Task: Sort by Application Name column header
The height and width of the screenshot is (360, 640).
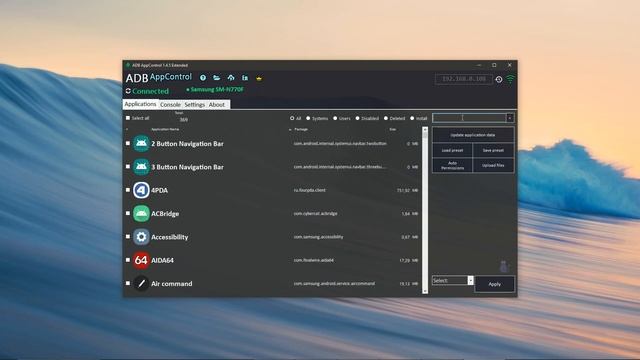Action: (x=165, y=129)
